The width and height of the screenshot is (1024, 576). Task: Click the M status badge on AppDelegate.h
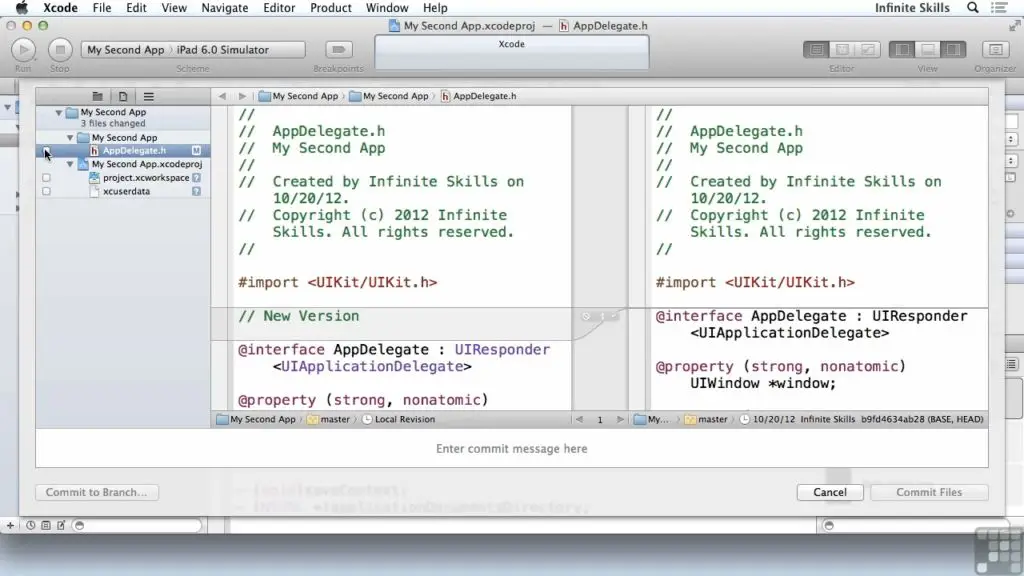[x=196, y=151]
